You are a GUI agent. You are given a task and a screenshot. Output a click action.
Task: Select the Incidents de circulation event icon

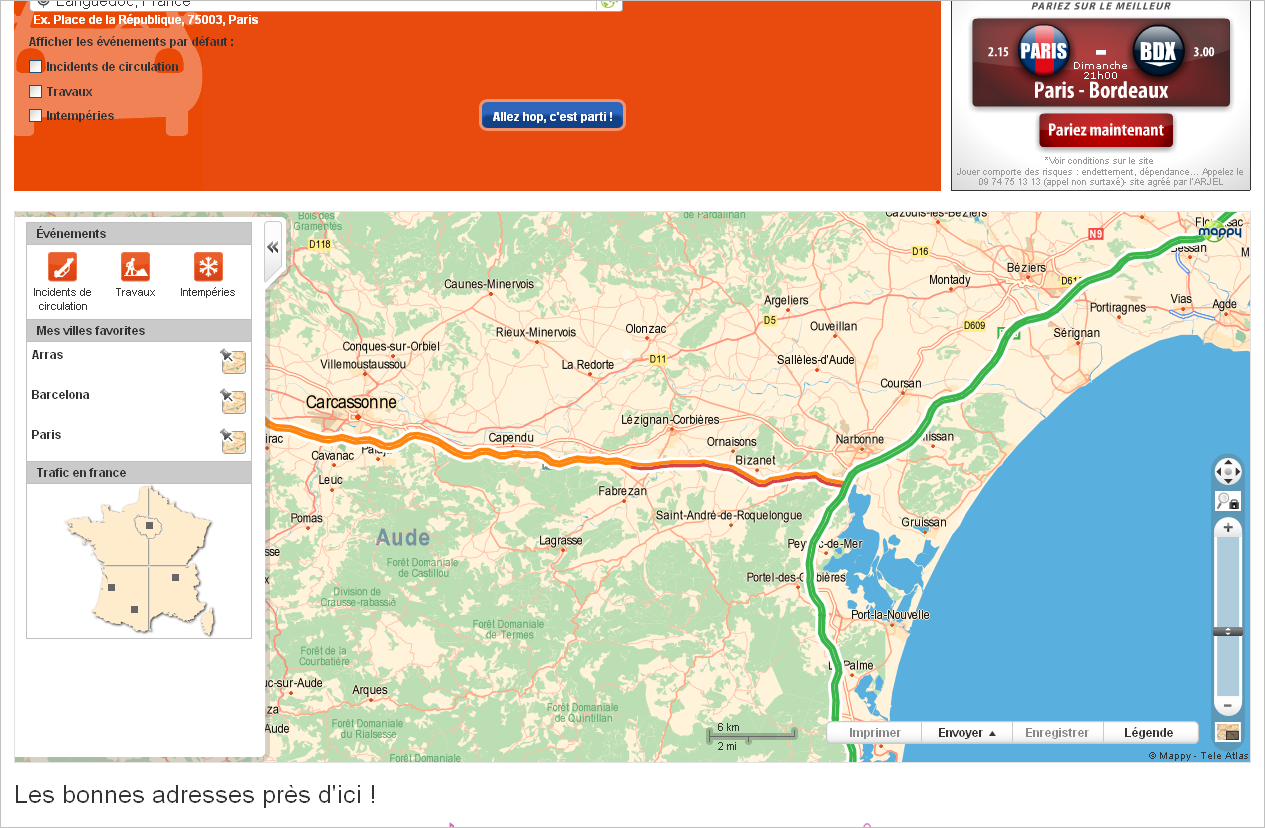61,267
